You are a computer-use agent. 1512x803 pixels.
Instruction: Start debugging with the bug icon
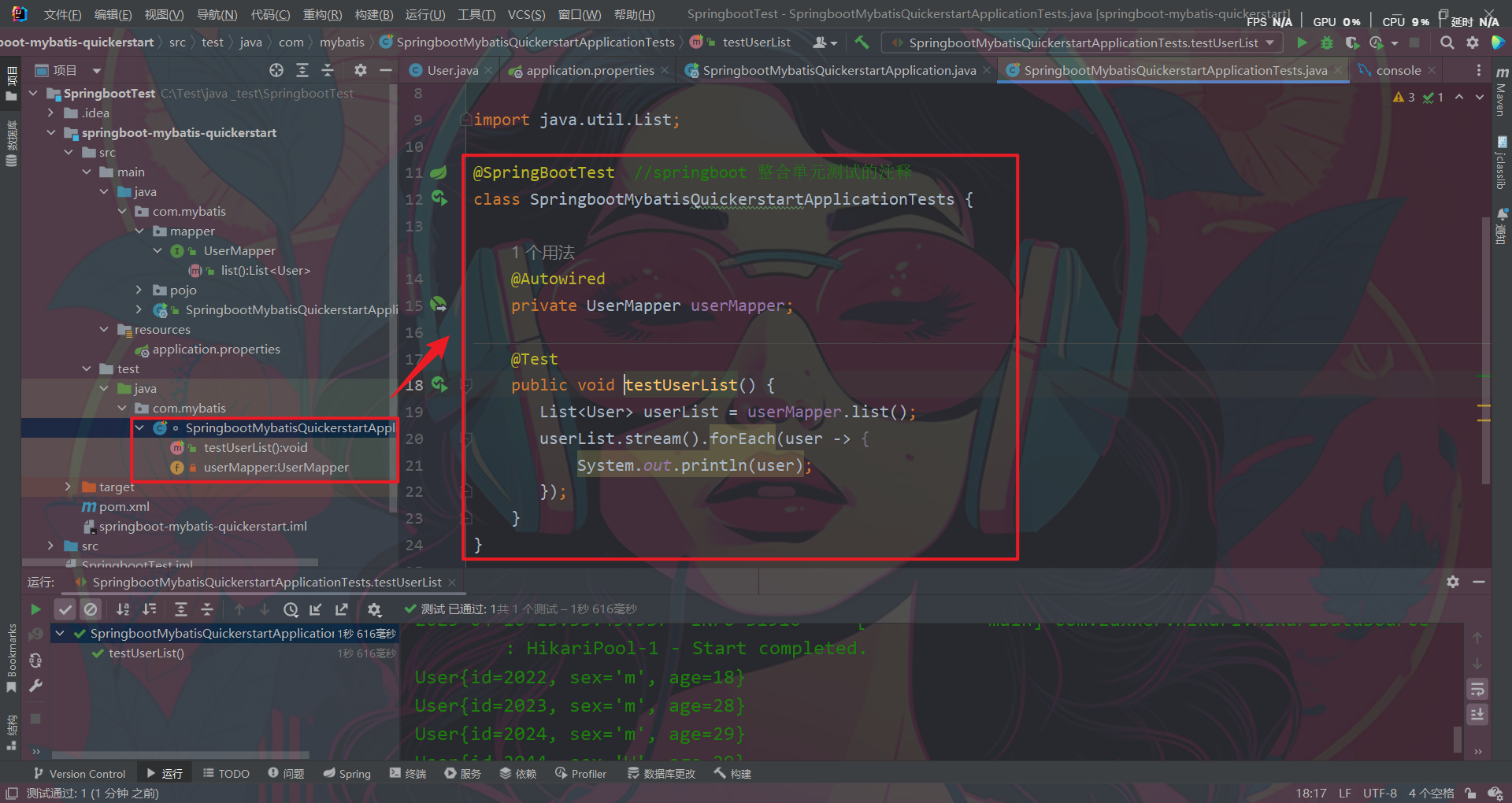coord(1327,43)
